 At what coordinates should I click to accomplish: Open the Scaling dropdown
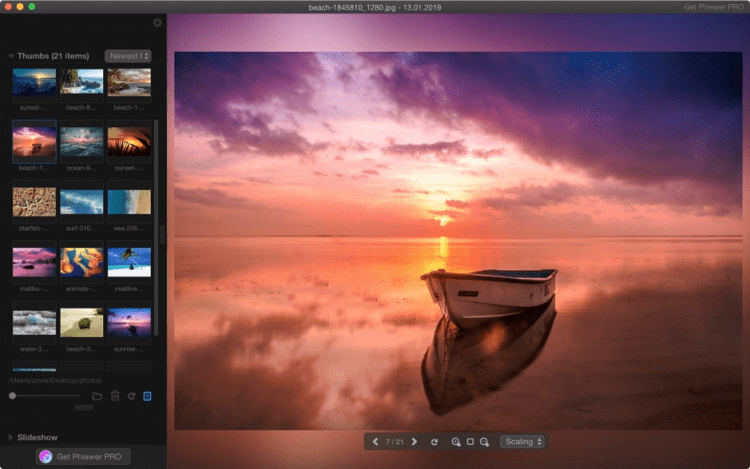(x=523, y=441)
